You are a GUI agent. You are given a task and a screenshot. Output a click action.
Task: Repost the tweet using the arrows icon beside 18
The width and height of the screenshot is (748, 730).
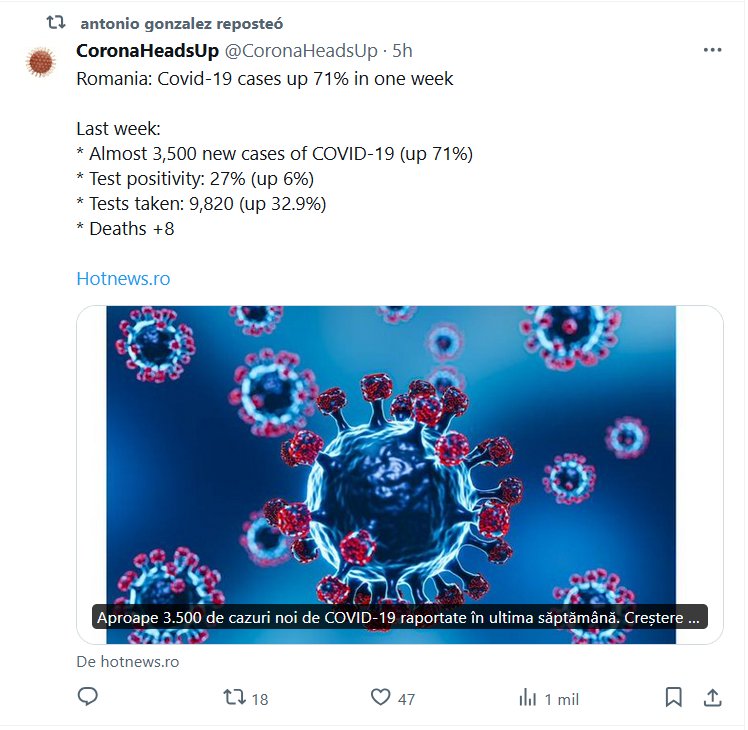coord(233,697)
